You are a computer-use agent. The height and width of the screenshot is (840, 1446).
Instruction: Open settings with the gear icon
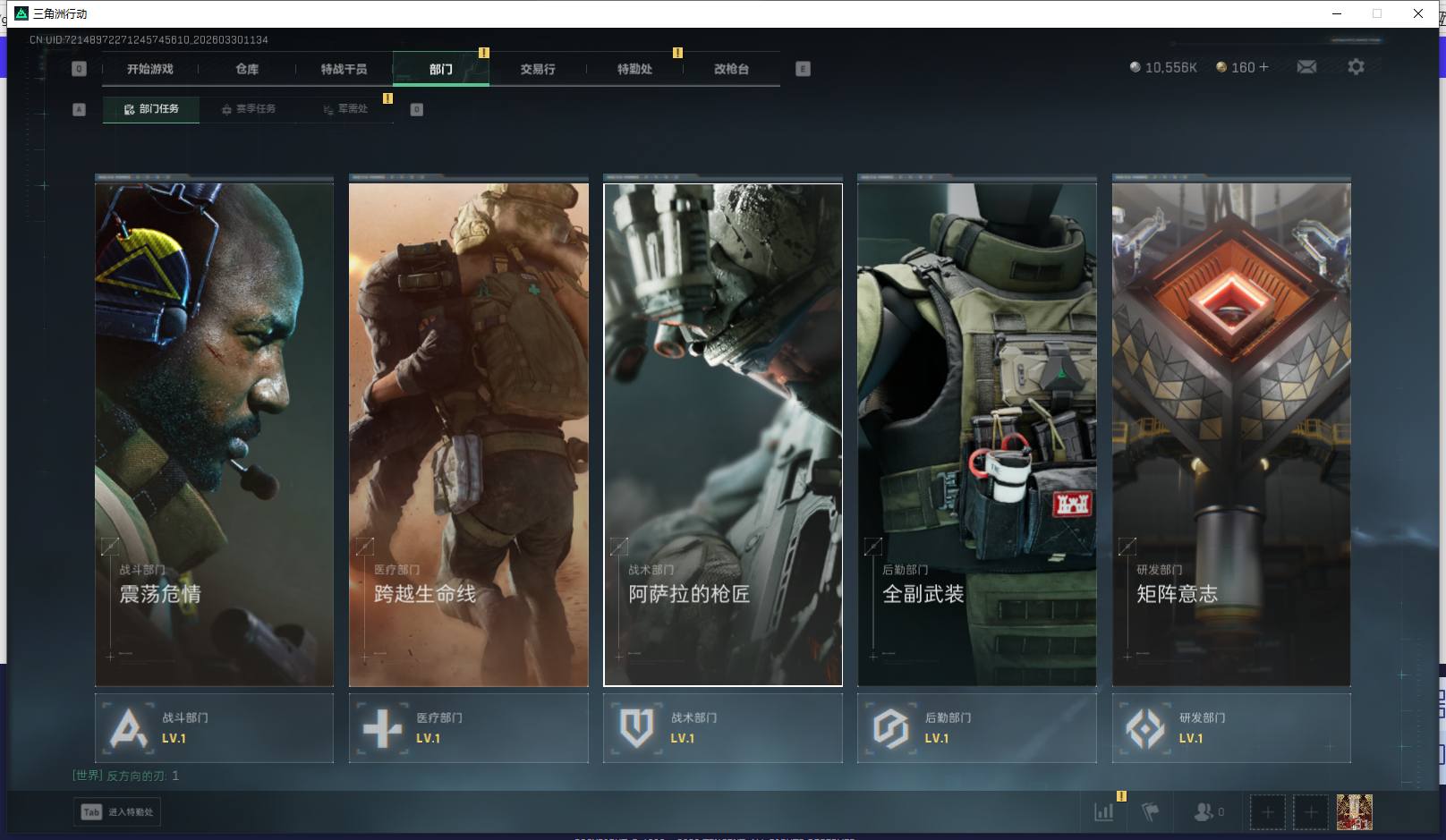click(1356, 67)
